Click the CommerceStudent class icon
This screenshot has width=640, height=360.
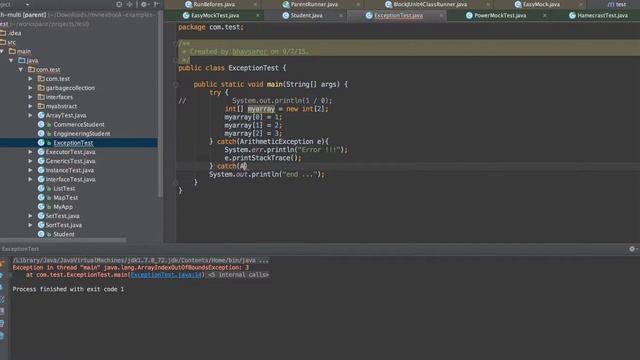tap(41, 124)
